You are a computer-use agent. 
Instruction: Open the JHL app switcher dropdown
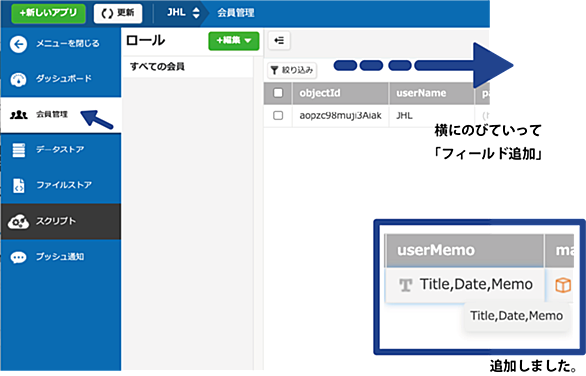pyautogui.click(x=183, y=13)
